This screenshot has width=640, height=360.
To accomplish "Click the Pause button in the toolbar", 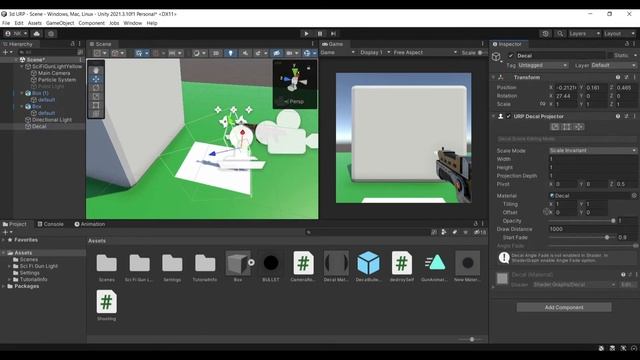I will [x=320, y=34].
